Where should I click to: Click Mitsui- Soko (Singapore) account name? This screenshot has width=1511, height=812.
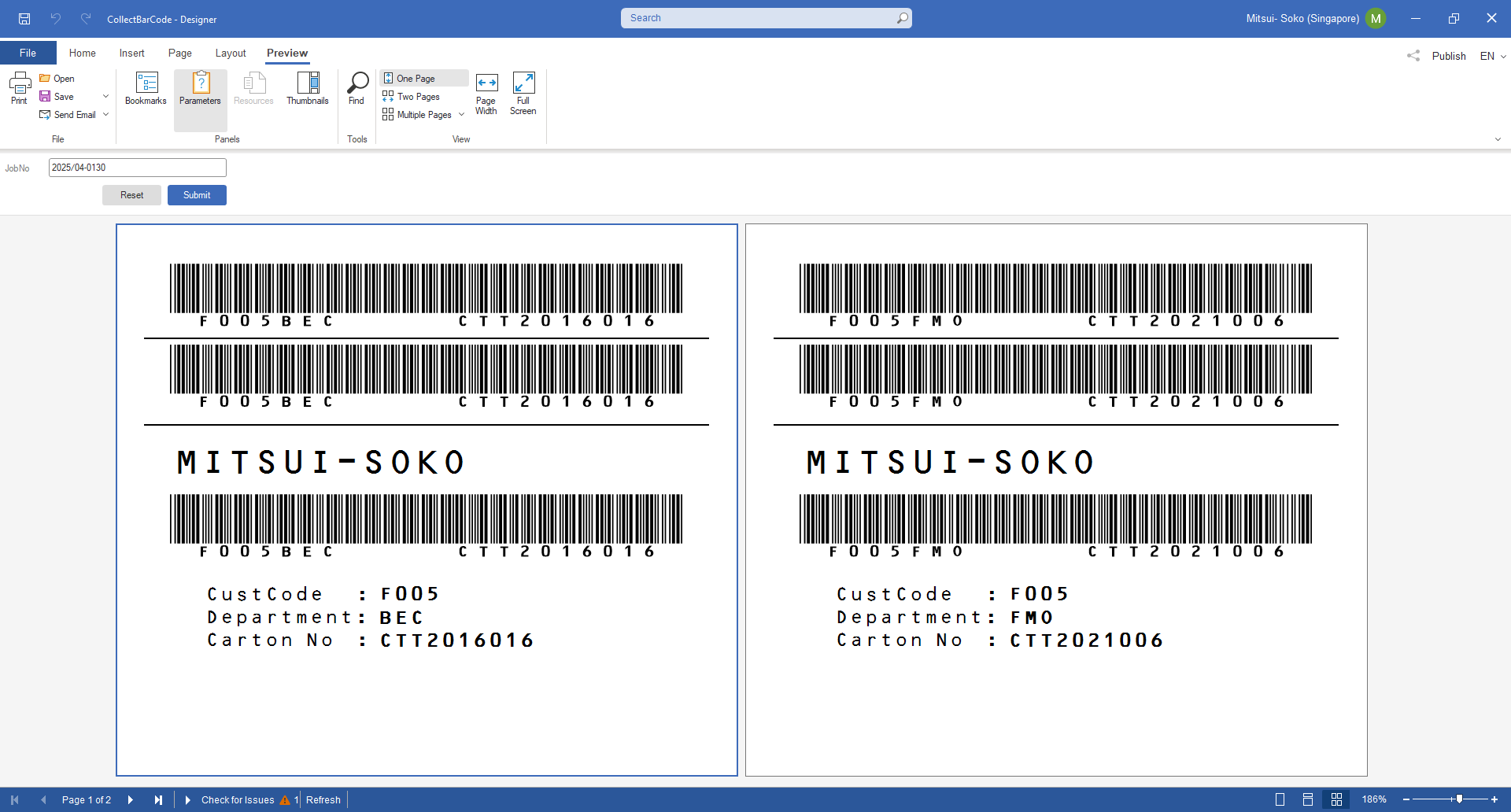1302,18
